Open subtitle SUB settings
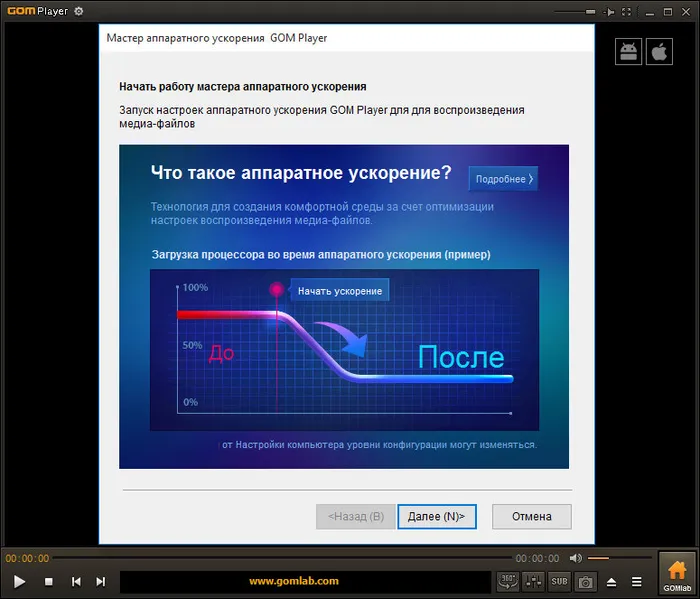 point(559,581)
